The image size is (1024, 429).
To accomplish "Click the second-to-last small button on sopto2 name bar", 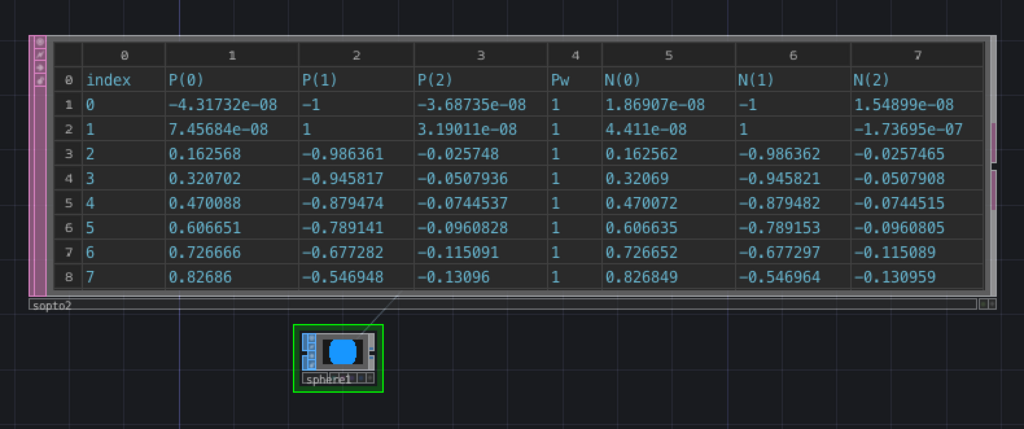I will pos(984,304).
